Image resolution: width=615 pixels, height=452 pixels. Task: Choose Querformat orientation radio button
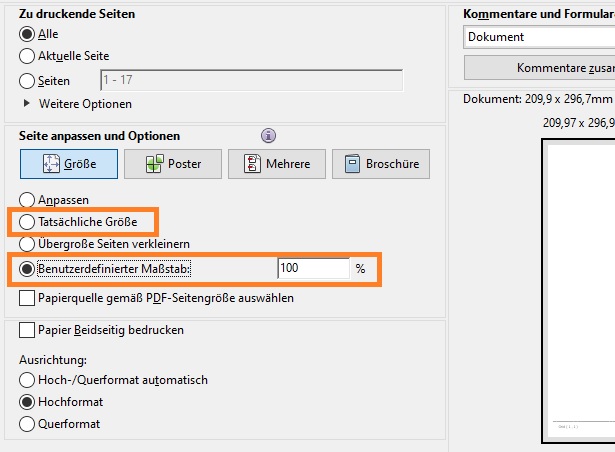coord(27,424)
